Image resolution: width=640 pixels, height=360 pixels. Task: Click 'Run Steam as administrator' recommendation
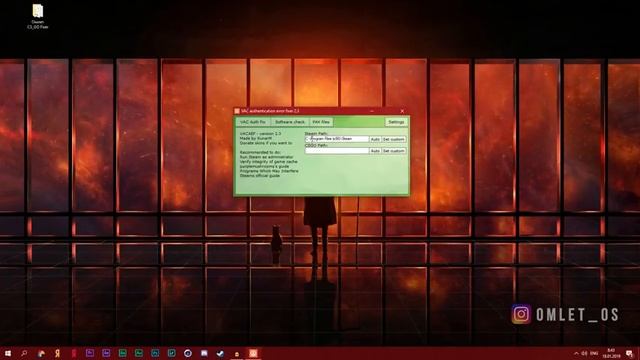point(267,157)
